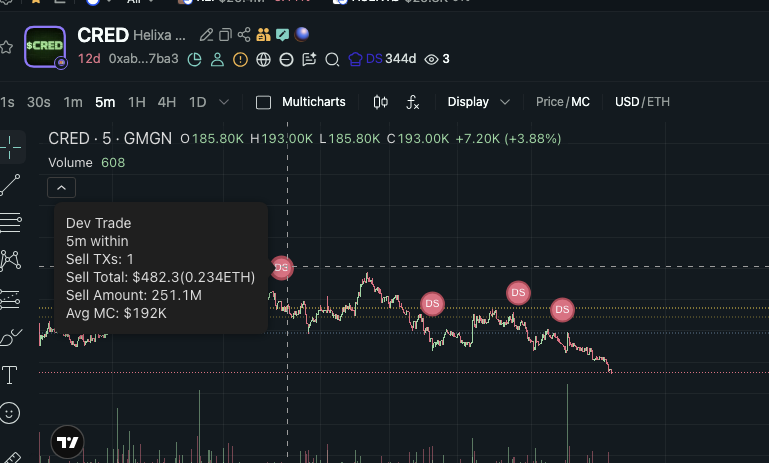Switch chart to 1D timeframe
Image resolution: width=769 pixels, height=463 pixels.
click(198, 102)
